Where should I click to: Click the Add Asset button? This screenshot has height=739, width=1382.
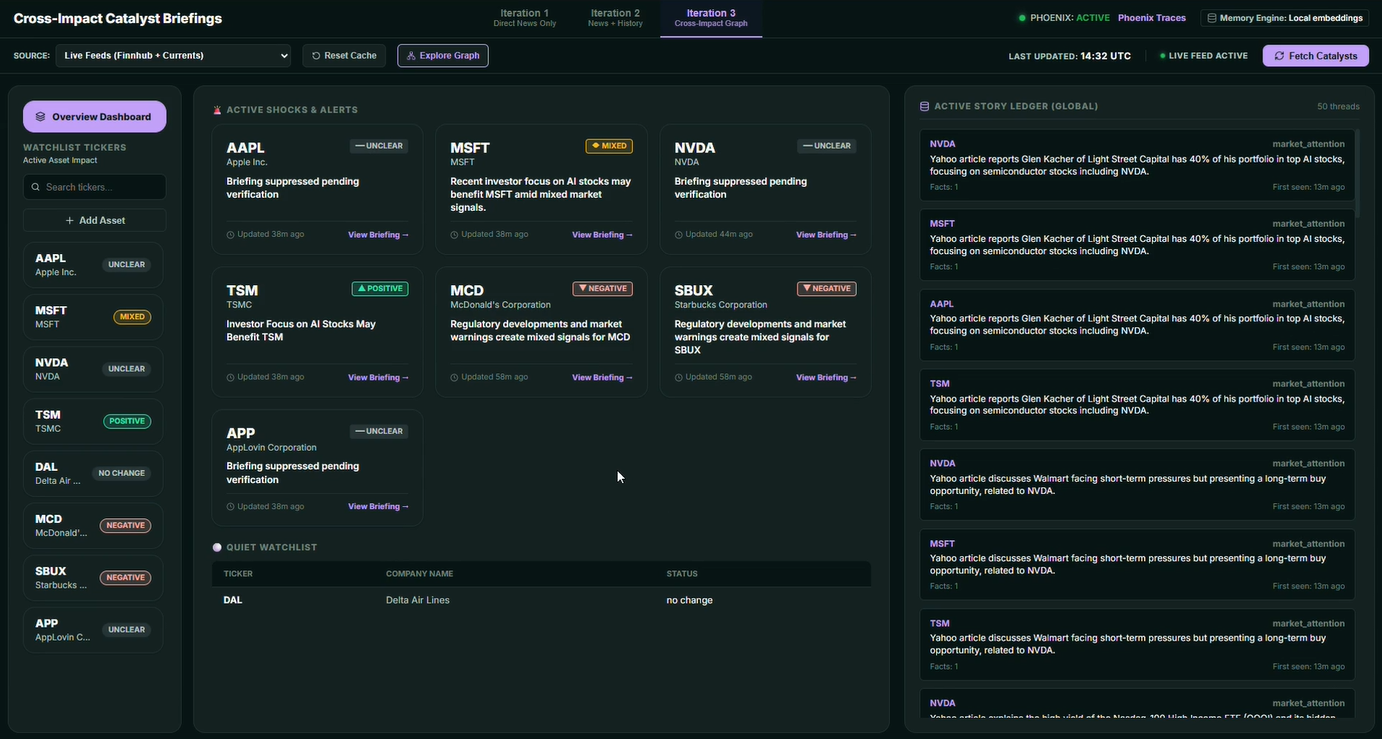pyautogui.click(x=95, y=220)
